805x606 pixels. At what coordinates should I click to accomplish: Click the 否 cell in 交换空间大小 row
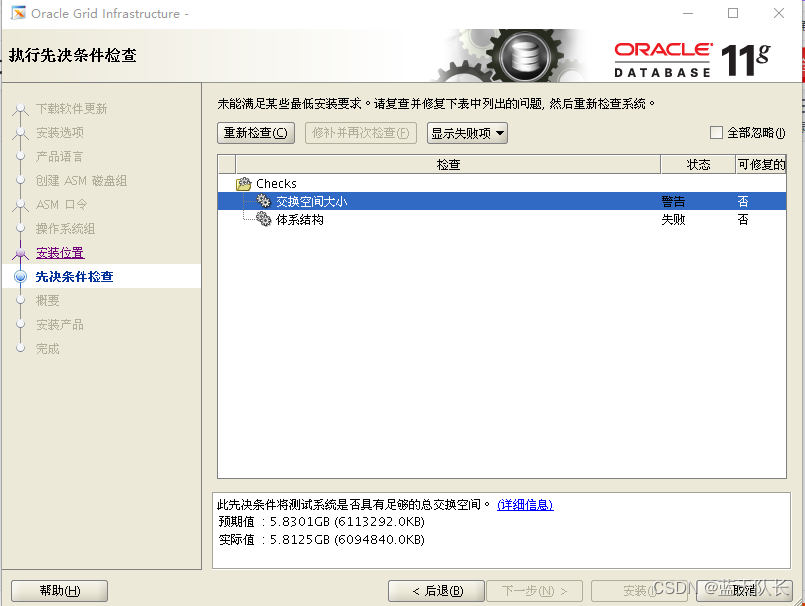pos(743,201)
